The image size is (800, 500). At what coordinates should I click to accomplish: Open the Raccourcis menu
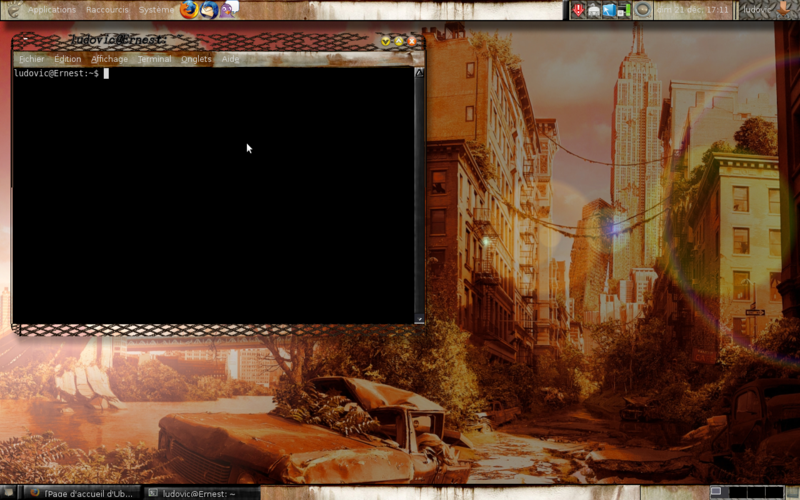coord(107,10)
